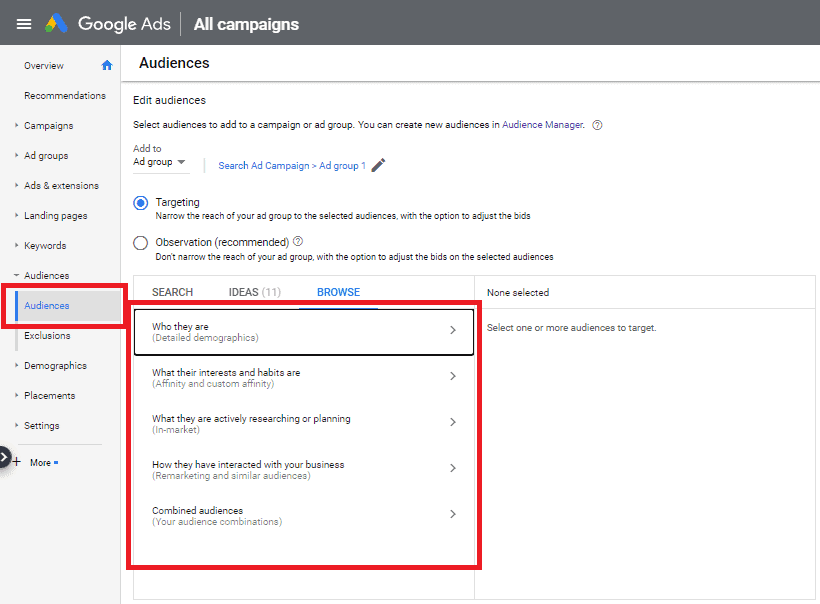Expand actively researching or planning chevron
Viewport: 820px width, 604px height.
tap(453, 422)
